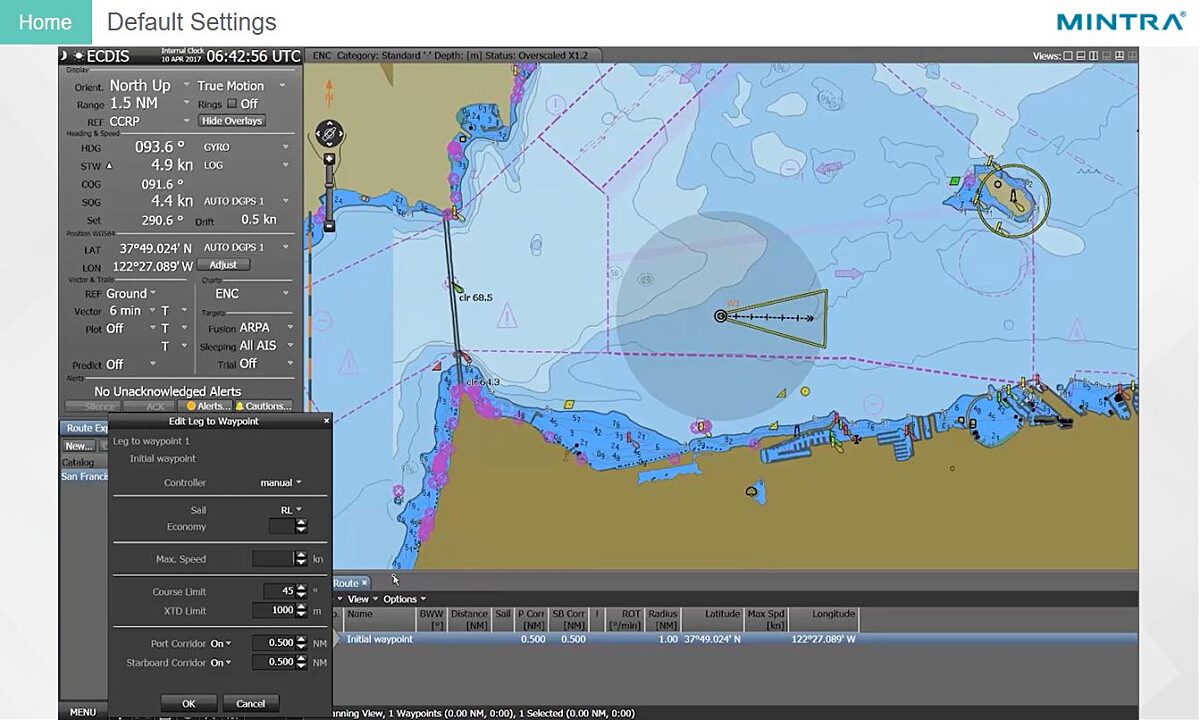This screenshot has height=720, width=1200.
Task: Open the Options menu in route panel
Action: pyautogui.click(x=405, y=599)
